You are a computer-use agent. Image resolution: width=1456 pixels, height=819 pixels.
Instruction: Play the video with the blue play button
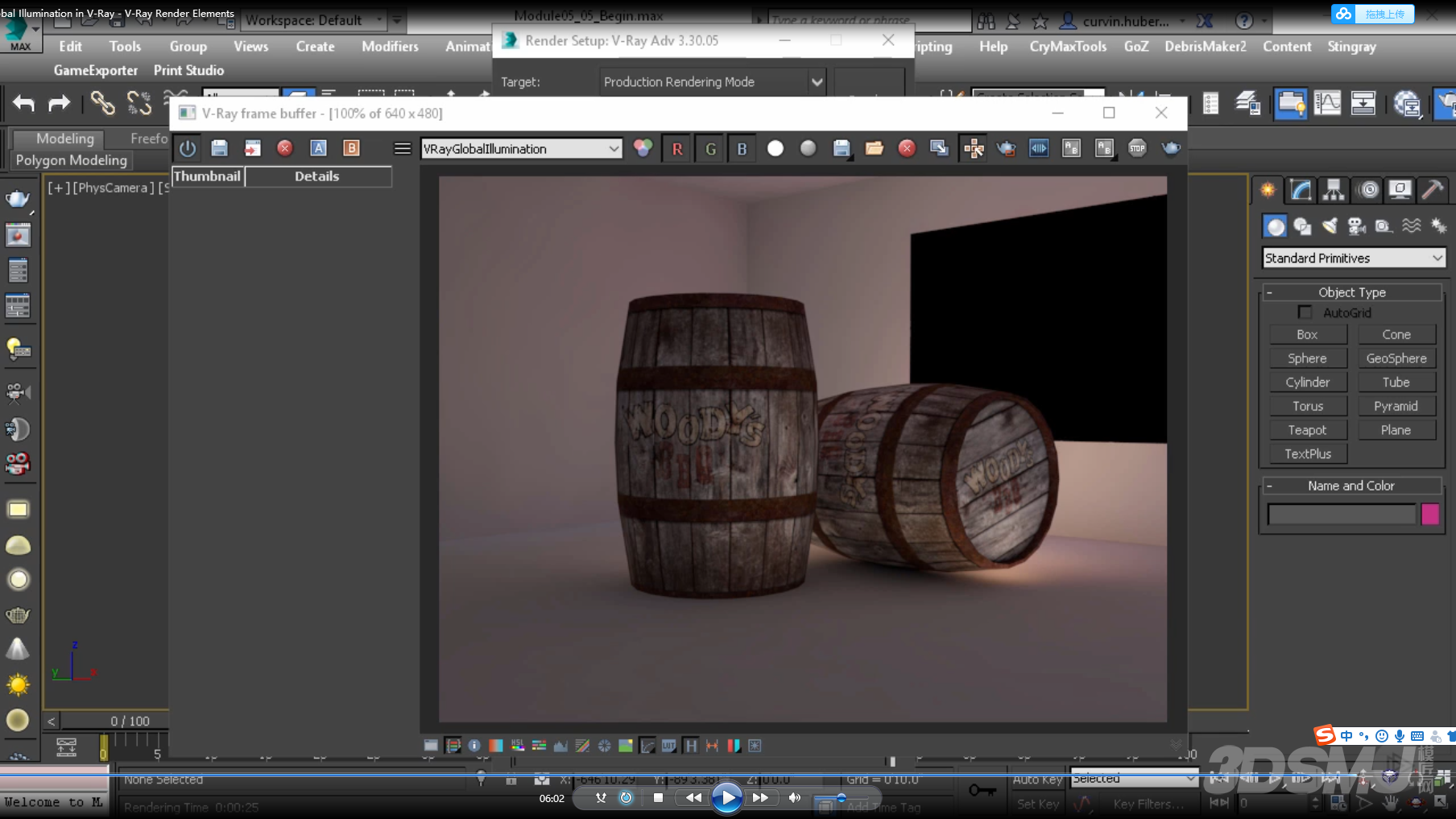point(726,798)
